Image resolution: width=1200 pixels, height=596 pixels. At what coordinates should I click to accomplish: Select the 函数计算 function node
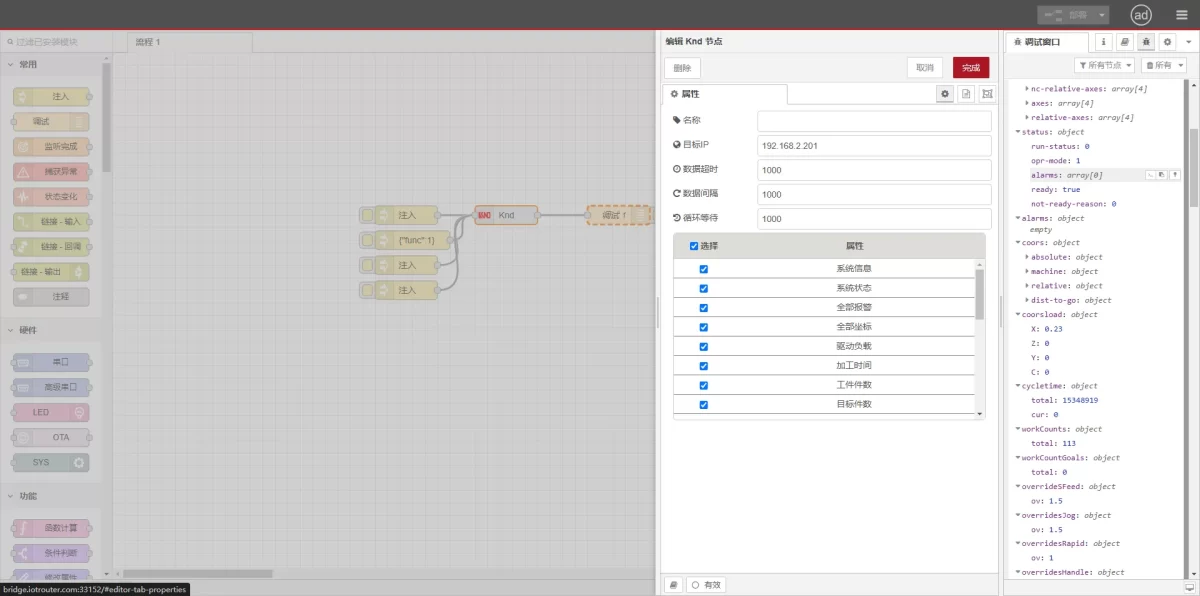click(x=49, y=527)
